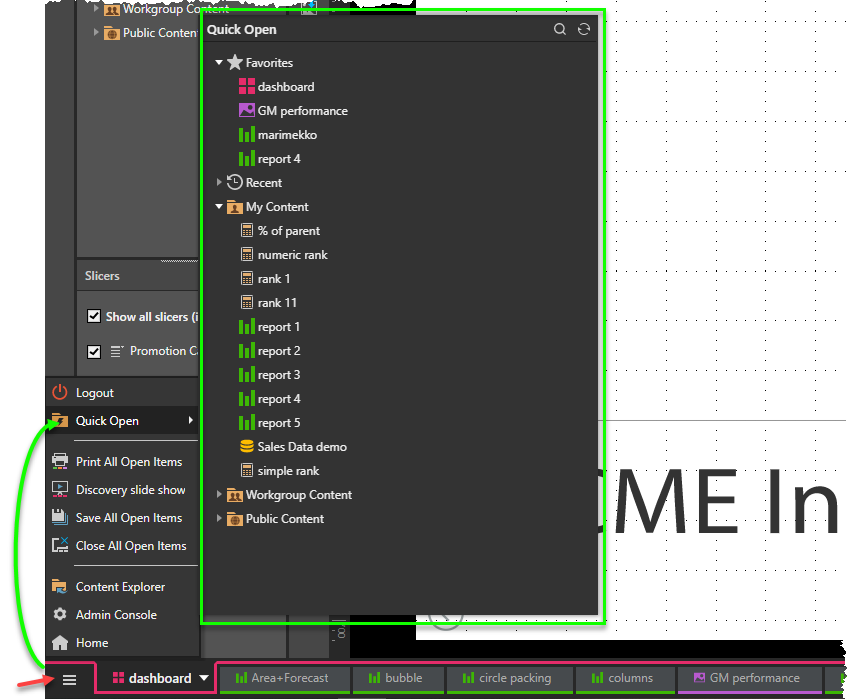Uncheck the Promotion slicer checkbox

click(94, 351)
